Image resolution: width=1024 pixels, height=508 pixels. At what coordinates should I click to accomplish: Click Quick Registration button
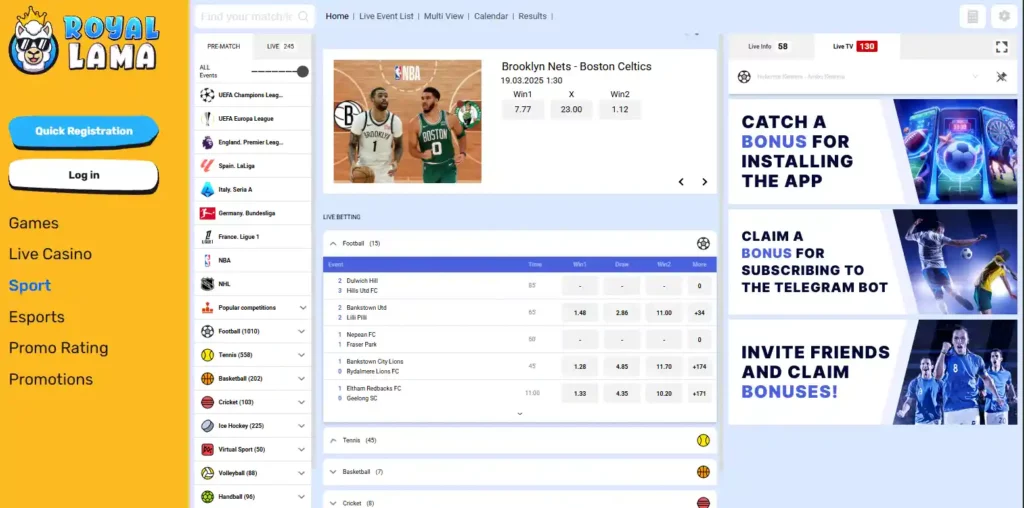click(84, 131)
